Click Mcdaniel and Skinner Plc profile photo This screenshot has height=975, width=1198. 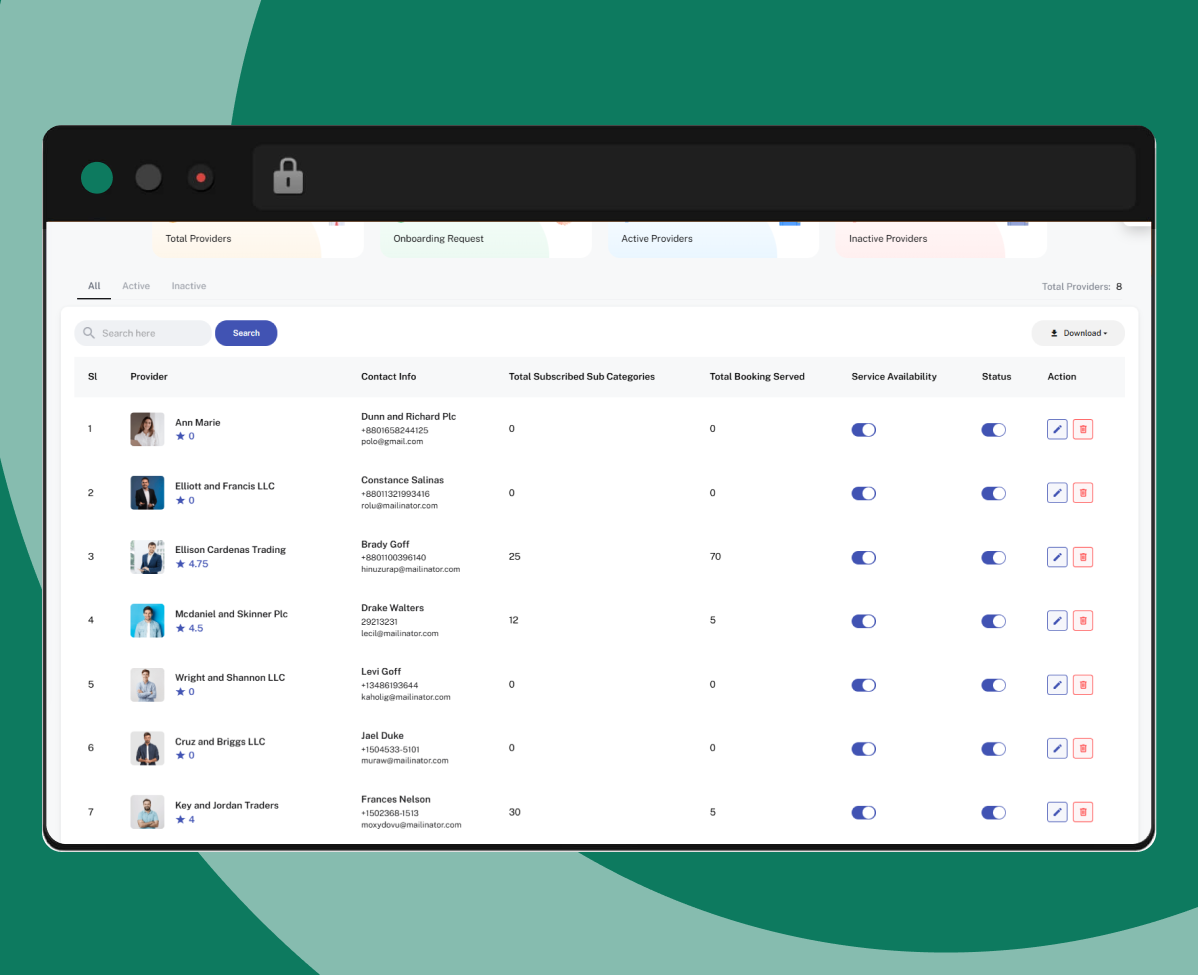point(147,621)
